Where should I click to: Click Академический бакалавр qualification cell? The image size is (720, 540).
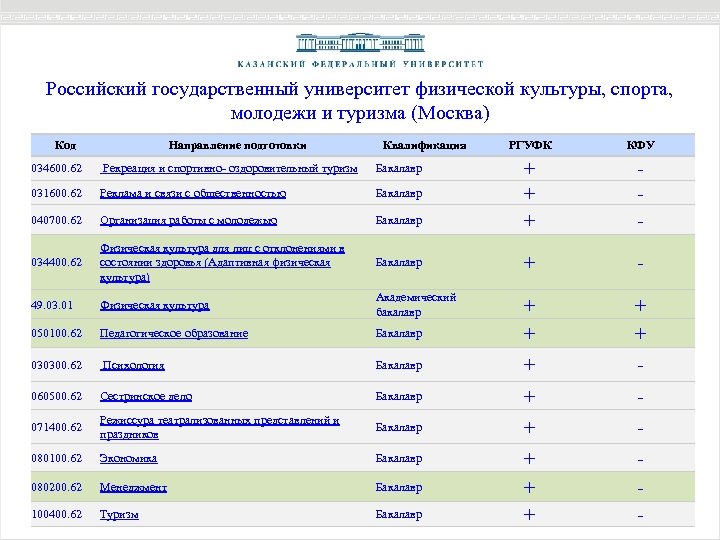(x=416, y=305)
